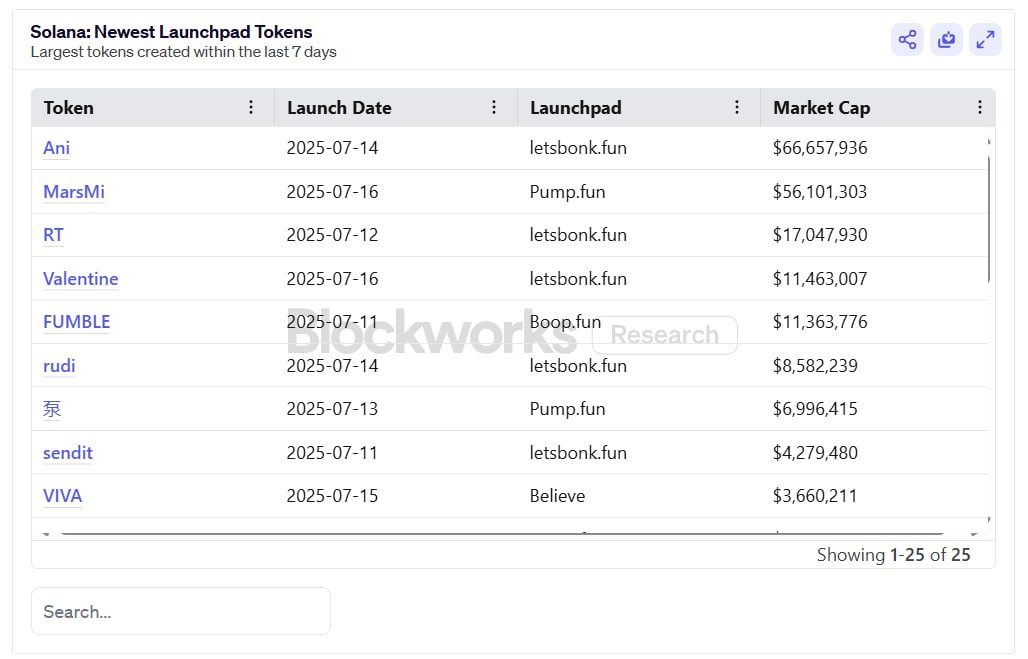
Task: Open the rudi token link
Action: (59, 366)
